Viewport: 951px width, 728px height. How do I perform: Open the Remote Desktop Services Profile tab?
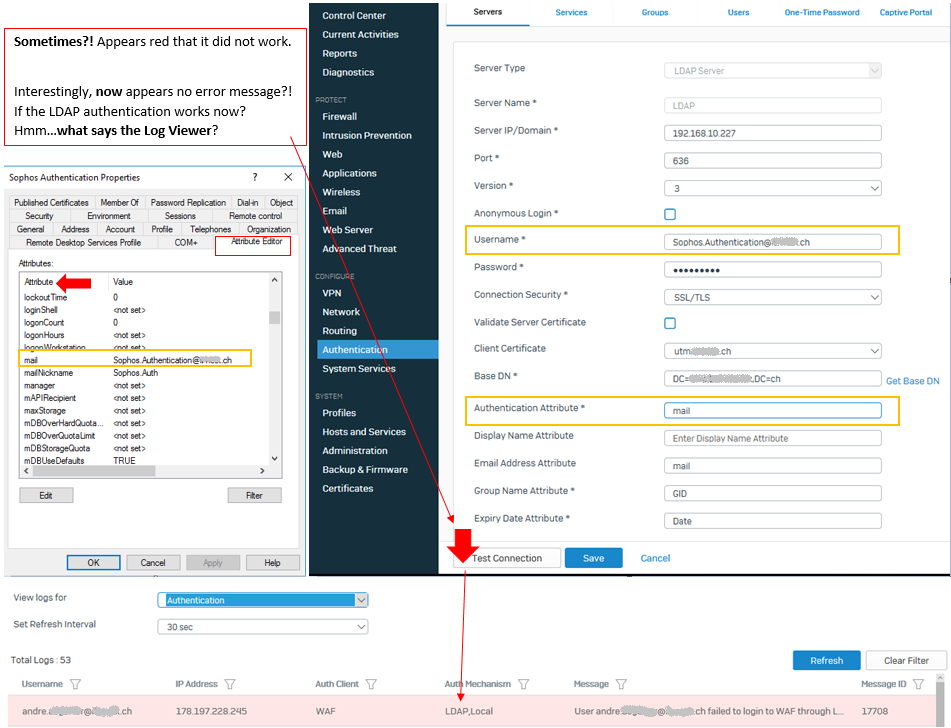pyautogui.click(x=83, y=243)
